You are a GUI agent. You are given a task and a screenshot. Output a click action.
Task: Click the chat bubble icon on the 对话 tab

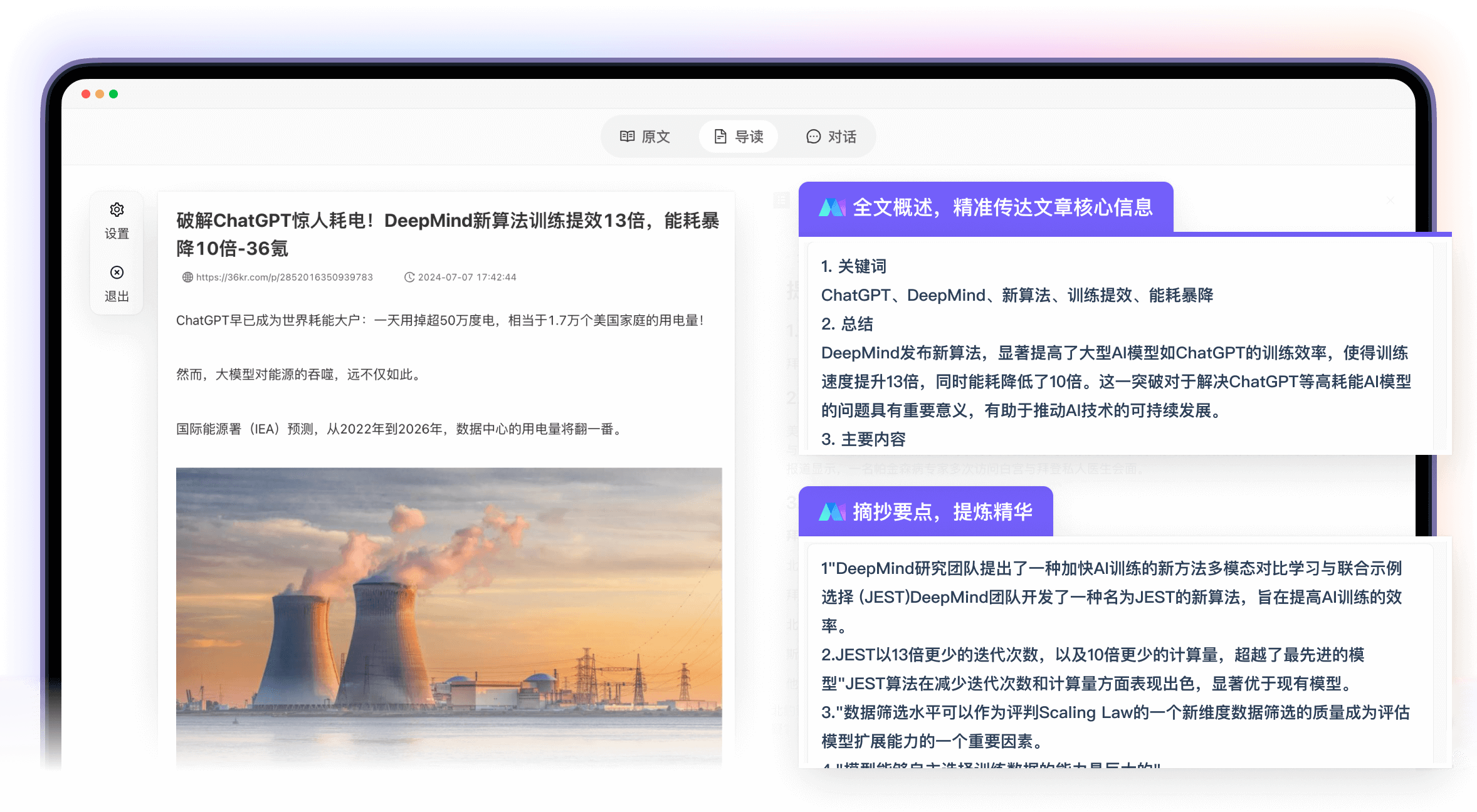(813, 136)
